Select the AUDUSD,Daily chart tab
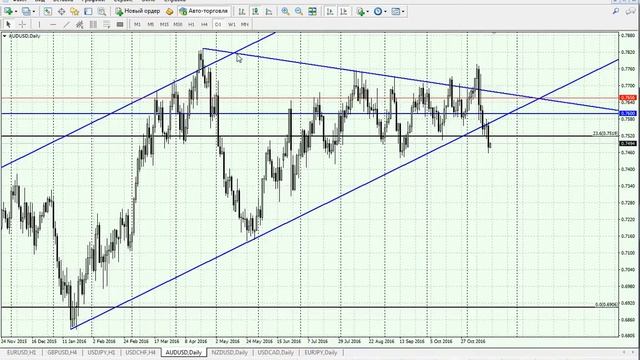This screenshot has width=640, height=360. point(184,352)
